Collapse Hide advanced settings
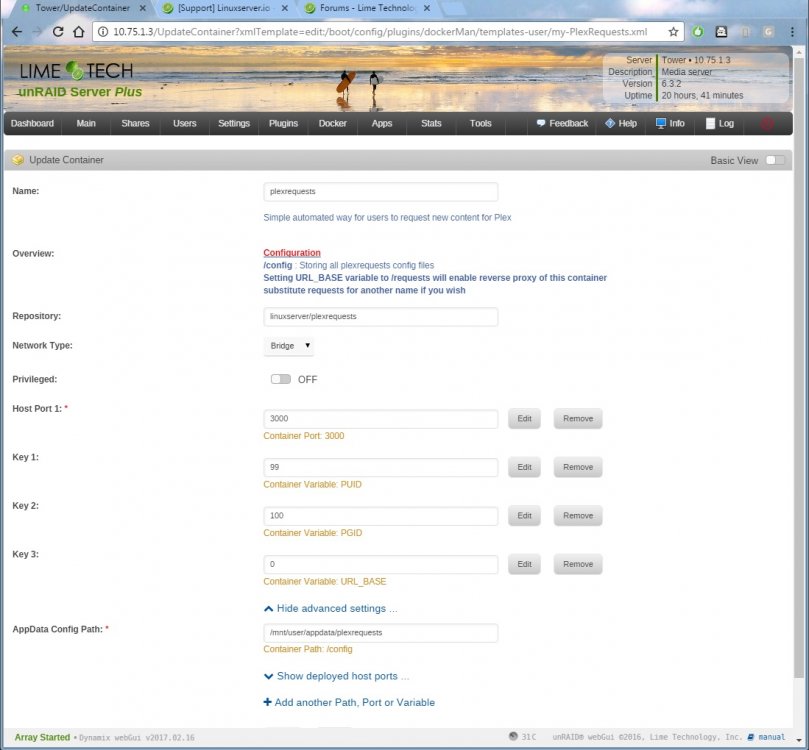Viewport: 809px width, 750px height. 331,609
